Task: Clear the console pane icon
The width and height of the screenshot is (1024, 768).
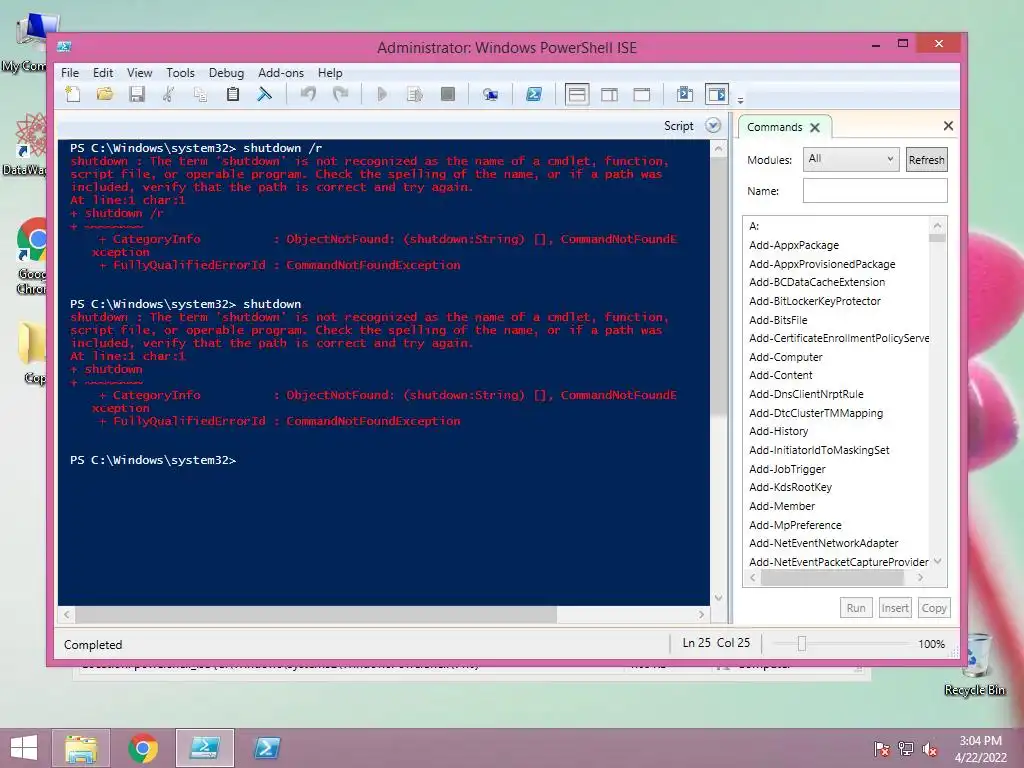Action: (264, 95)
